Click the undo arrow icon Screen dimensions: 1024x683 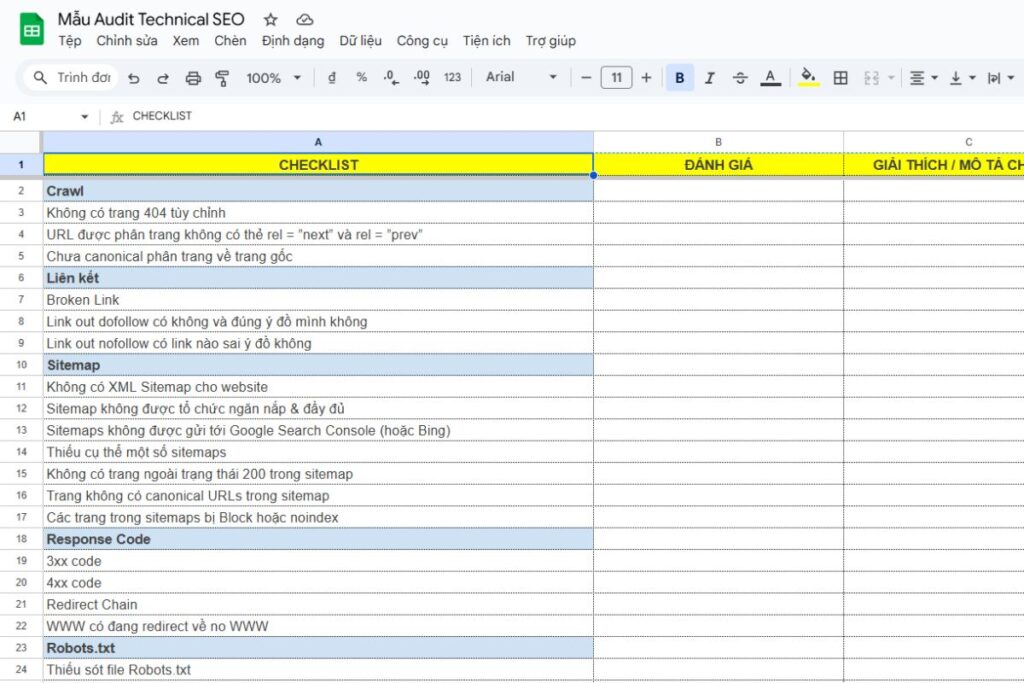coord(134,78)
